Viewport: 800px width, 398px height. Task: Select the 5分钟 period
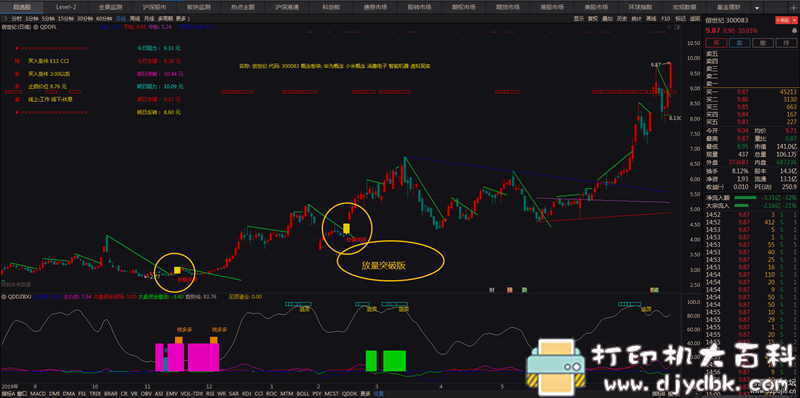47,18
